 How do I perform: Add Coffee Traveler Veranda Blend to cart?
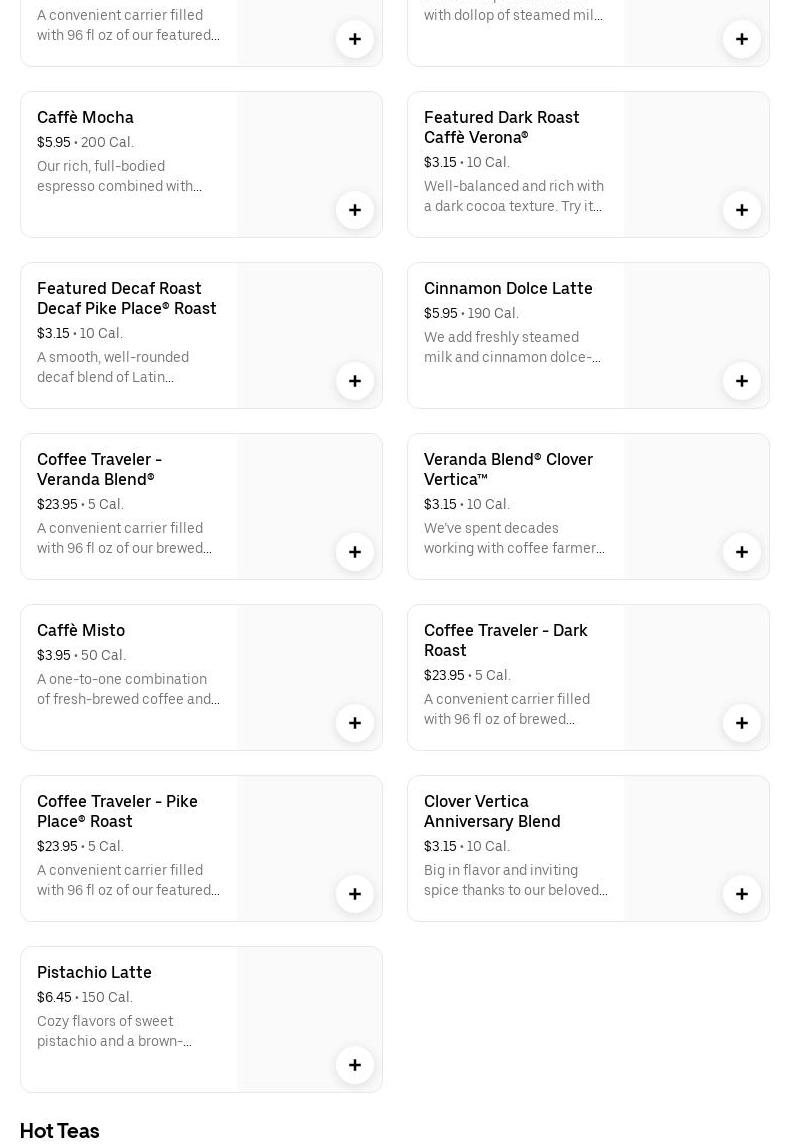pyautogui.click(x=355, y=552)
